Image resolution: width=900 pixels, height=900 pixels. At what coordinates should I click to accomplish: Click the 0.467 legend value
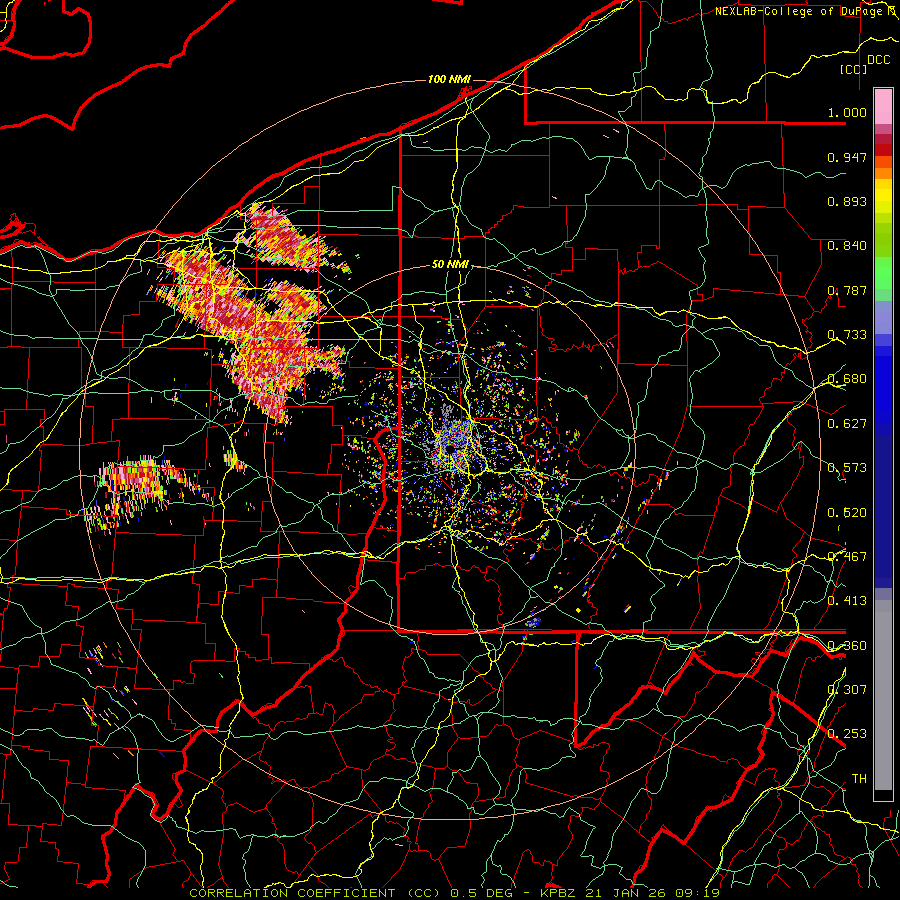pyautogui.click(x=847, y=557)
